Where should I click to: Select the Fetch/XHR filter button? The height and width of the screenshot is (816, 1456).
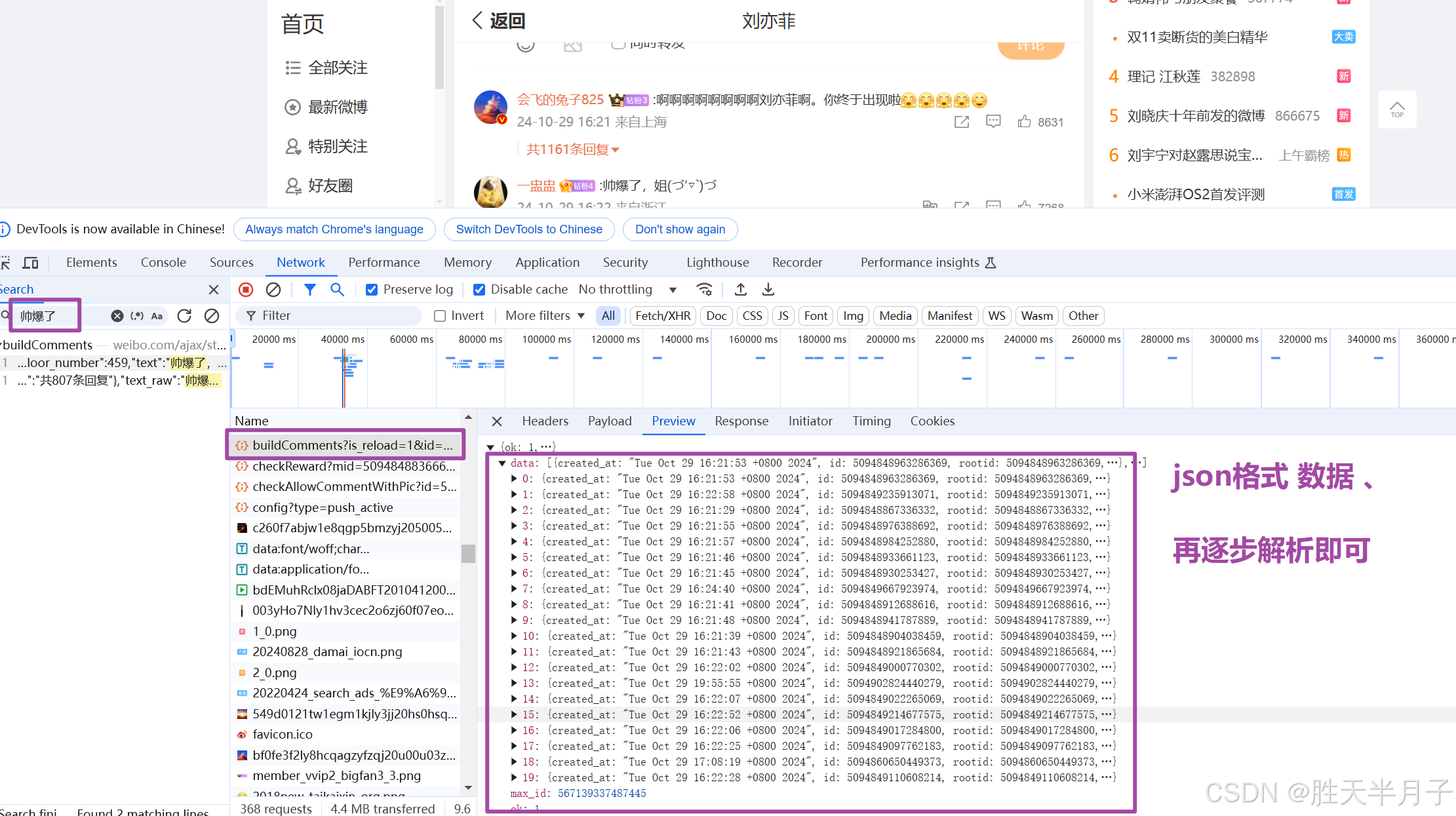click(663, 316)
